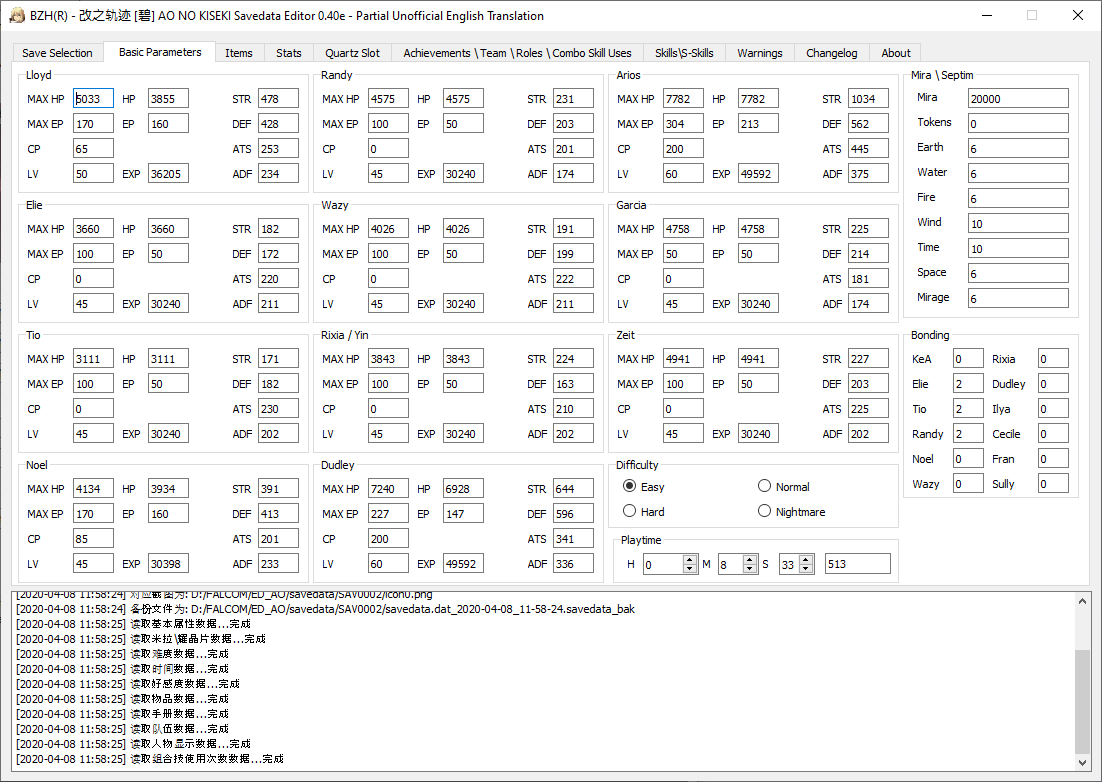Click the playtime milliseconds field showing 513

tap(857, 563)
